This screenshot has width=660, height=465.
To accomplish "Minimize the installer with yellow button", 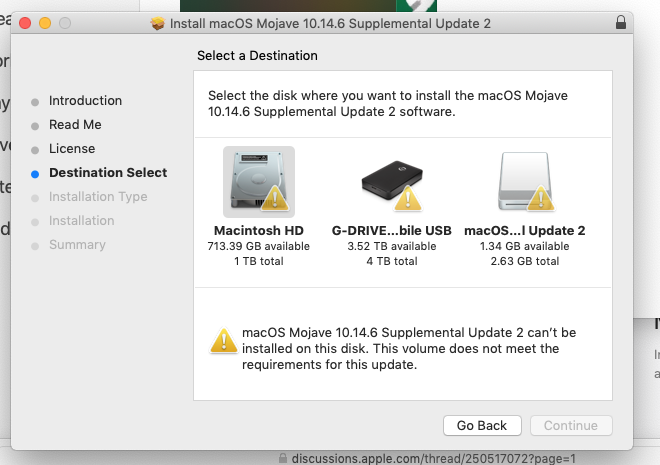I will pos(45,23).
